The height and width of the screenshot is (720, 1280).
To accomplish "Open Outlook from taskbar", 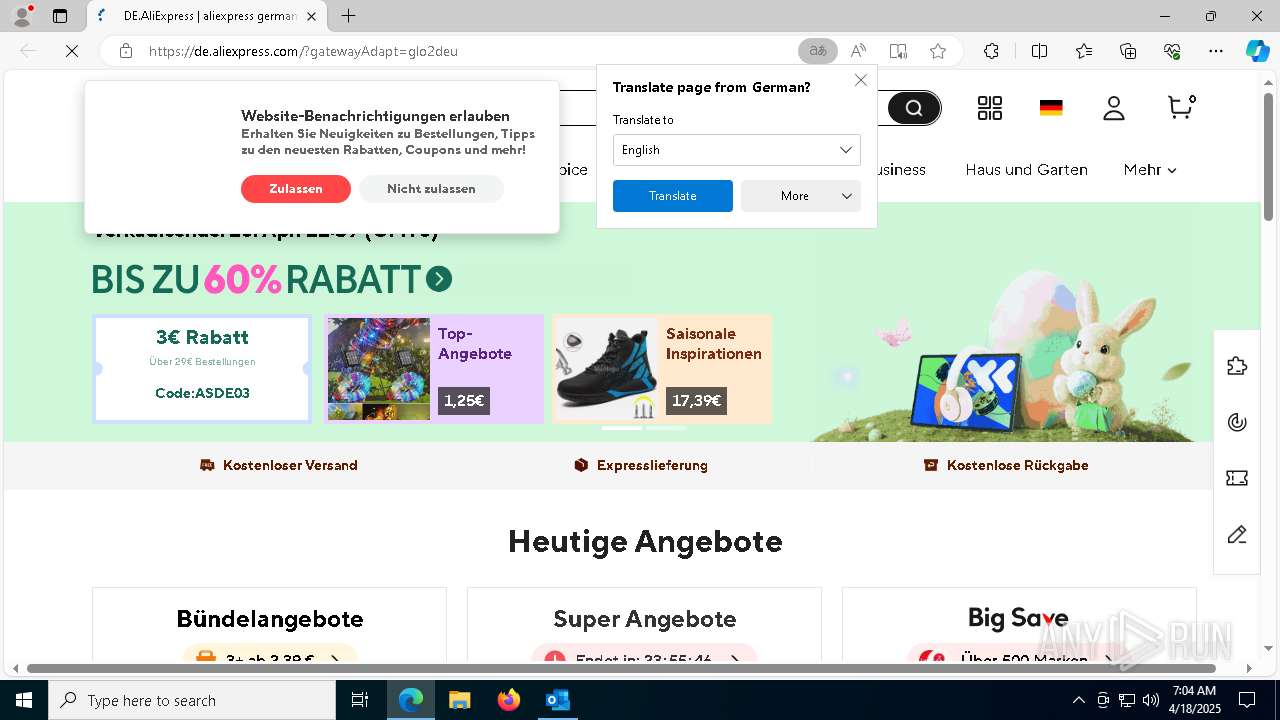I will pyautogui.click(x=557, y=700).
